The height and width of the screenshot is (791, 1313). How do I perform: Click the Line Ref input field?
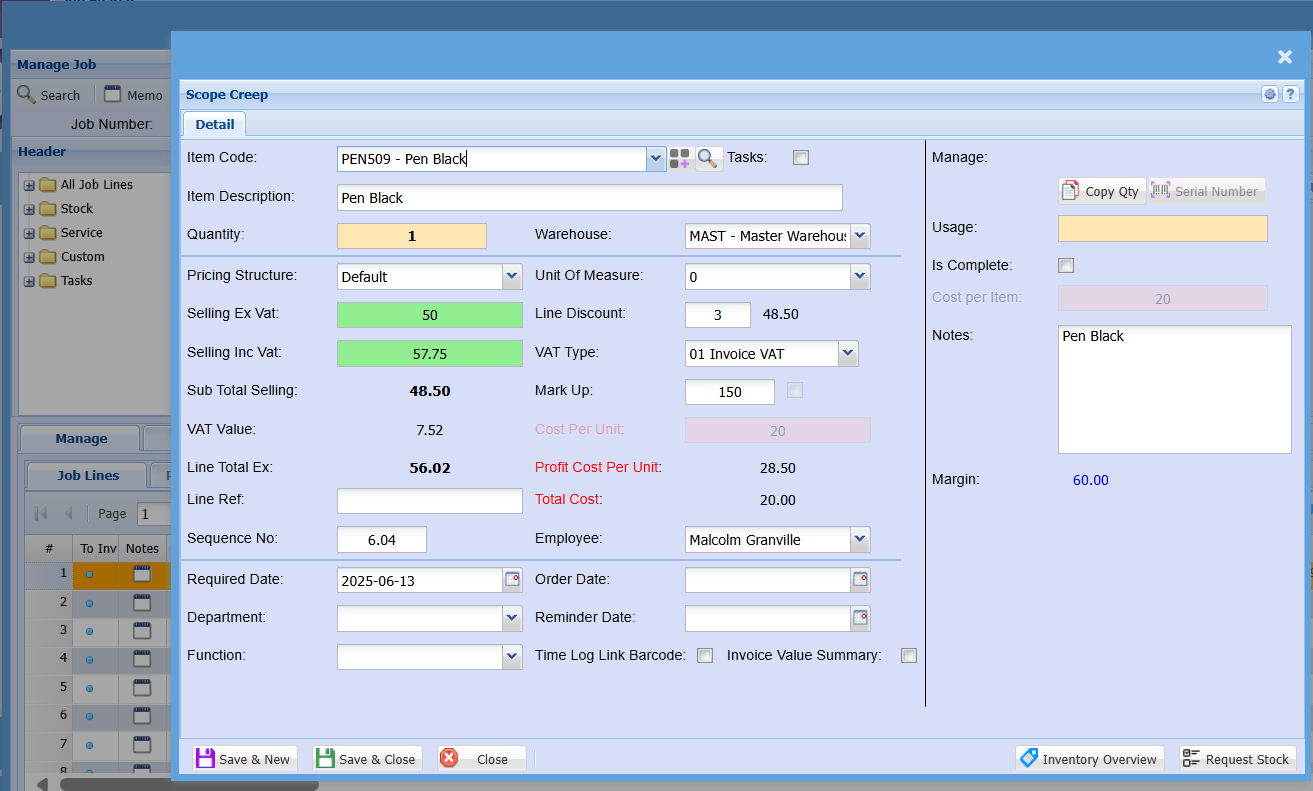click(x=430, y=501)
